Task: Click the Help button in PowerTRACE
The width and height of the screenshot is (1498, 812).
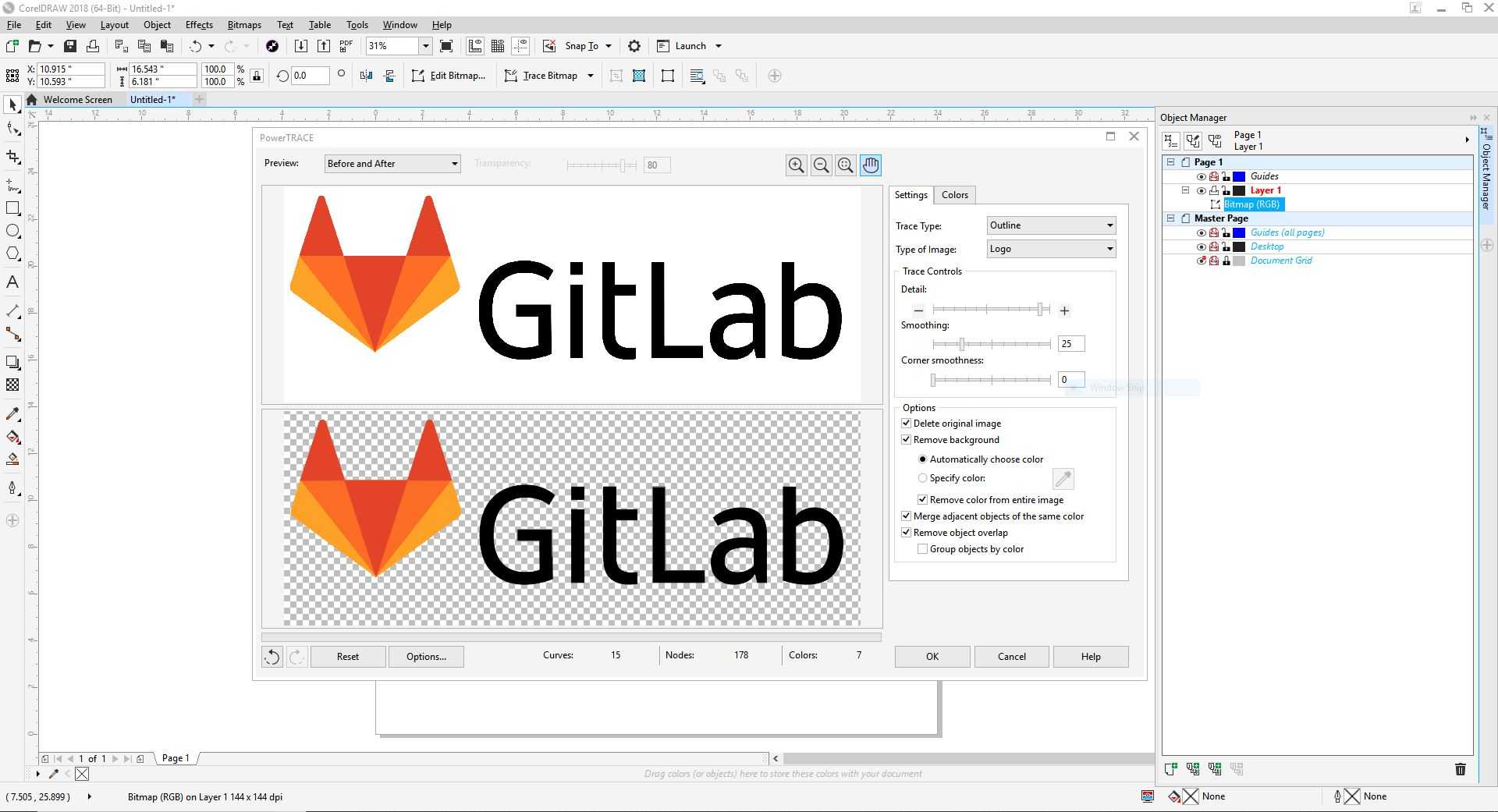Action: [1091, 657]
